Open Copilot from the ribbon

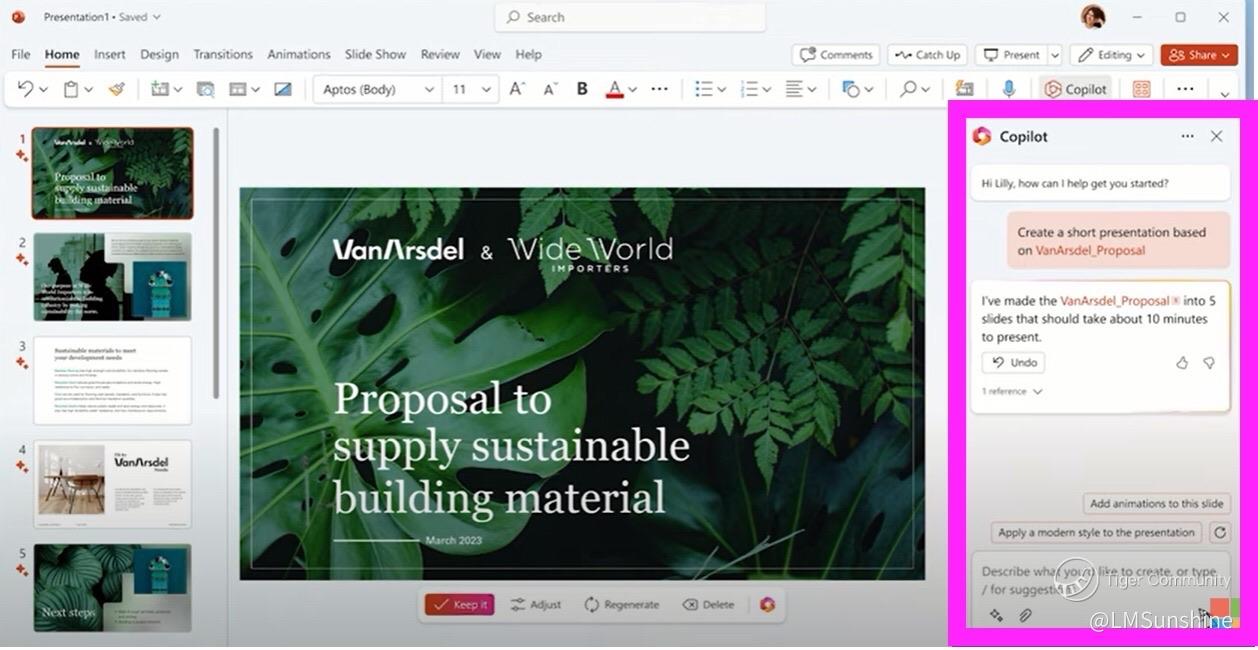pos(1075,89)
